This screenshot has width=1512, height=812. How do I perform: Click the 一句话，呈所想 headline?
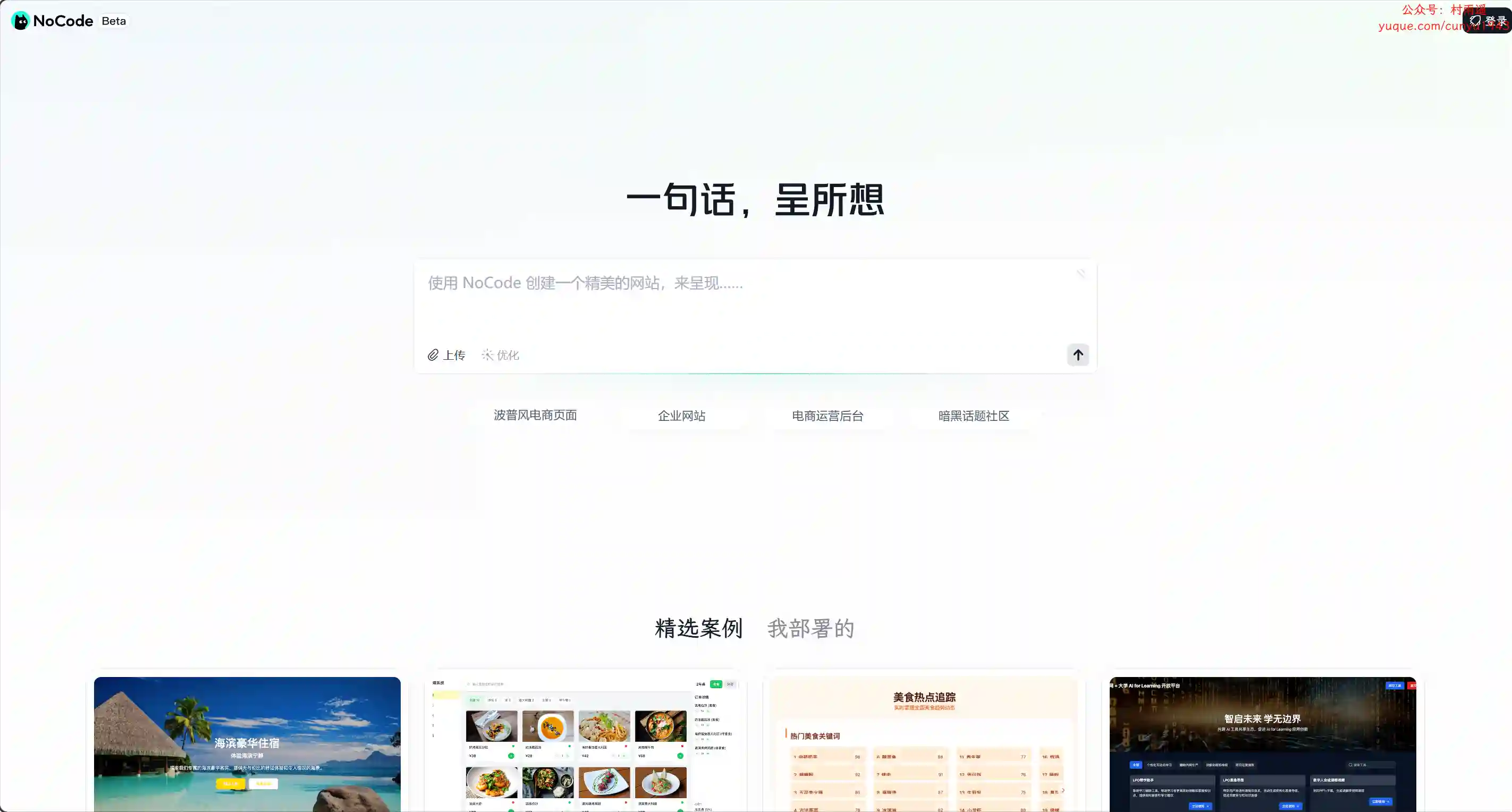(755, 199)
